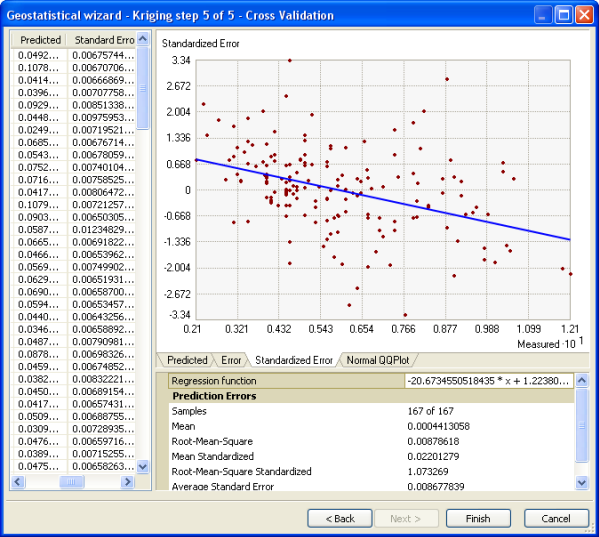599x537 pixels.
Task: Select the Samples row
Action: tap(371, 411)
